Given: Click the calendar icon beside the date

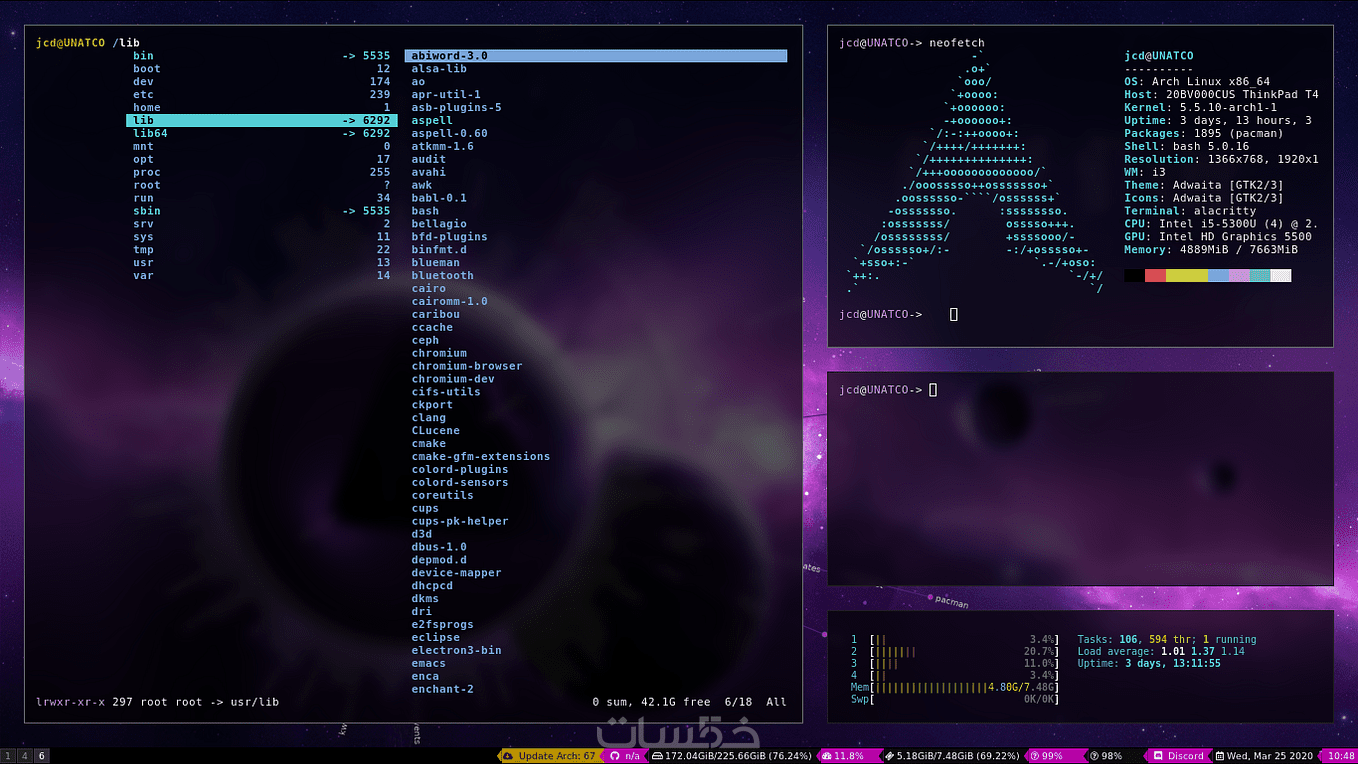Looking at the screenshot, I should coord(1221,756).
